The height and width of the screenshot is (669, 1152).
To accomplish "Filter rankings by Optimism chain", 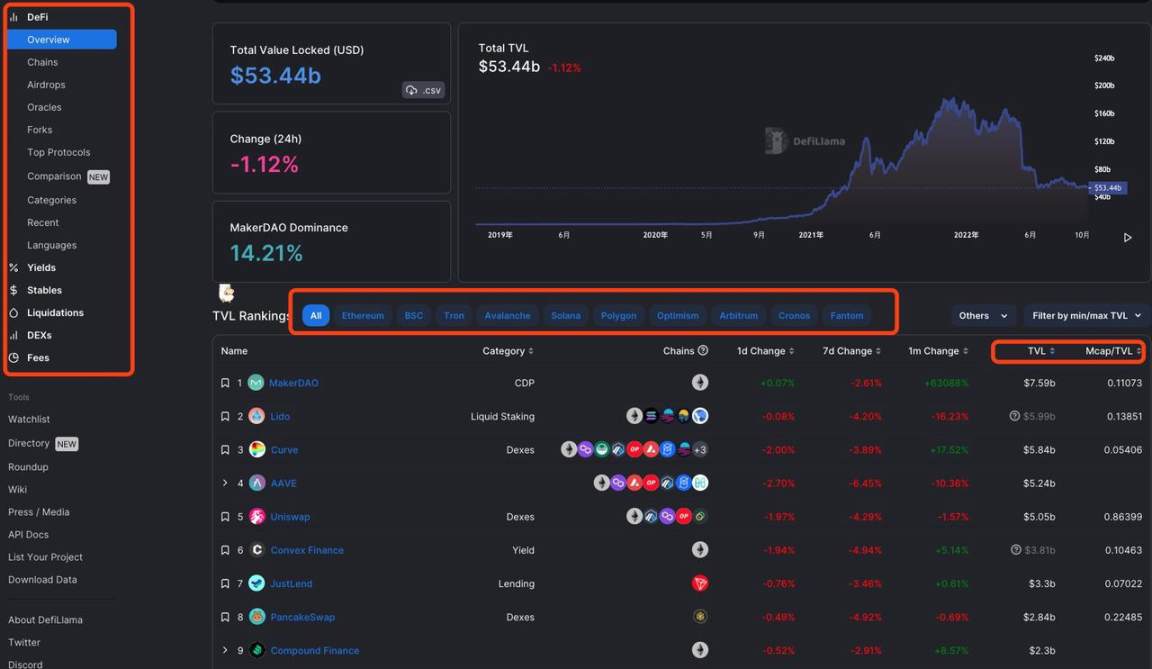I will (x=677, y=316).
